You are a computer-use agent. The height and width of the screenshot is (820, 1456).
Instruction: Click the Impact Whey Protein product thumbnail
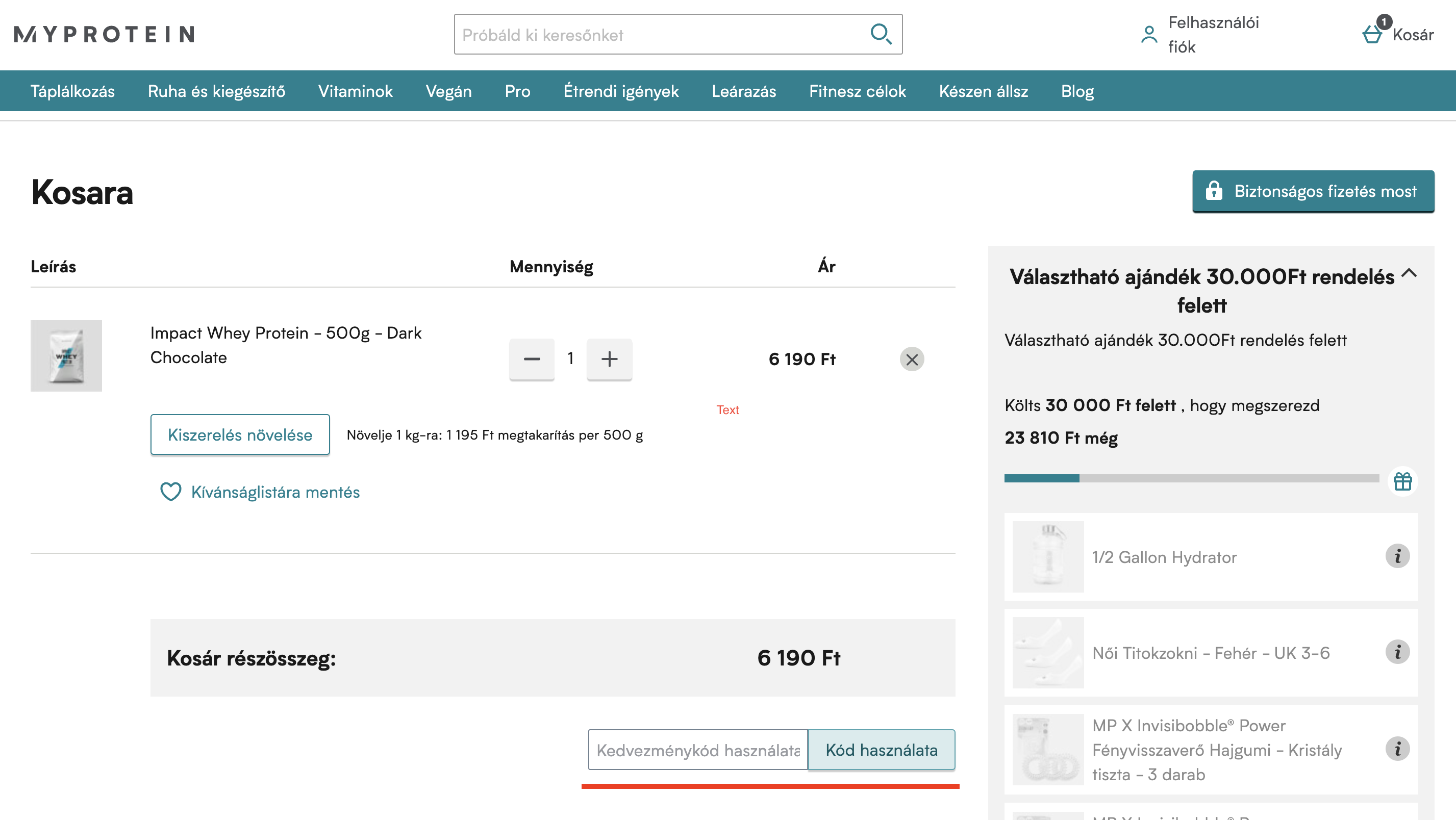66,355
